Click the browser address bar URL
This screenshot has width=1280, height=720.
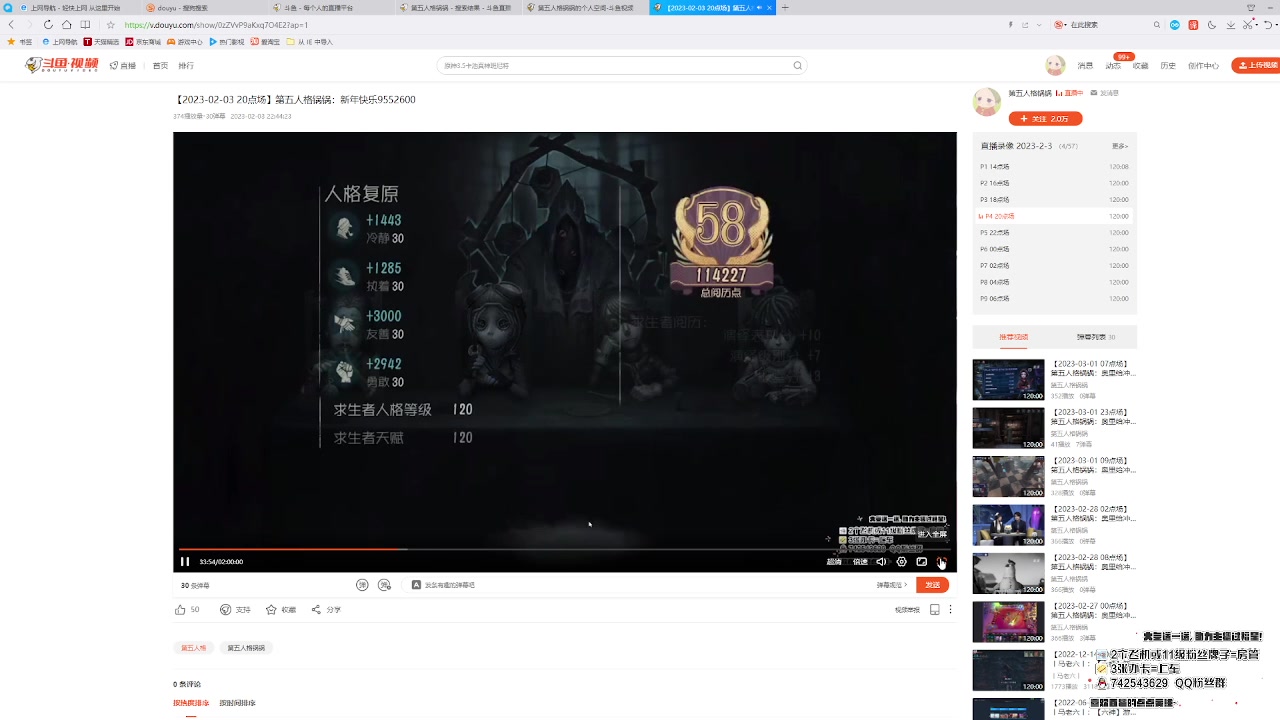(216, 25)
